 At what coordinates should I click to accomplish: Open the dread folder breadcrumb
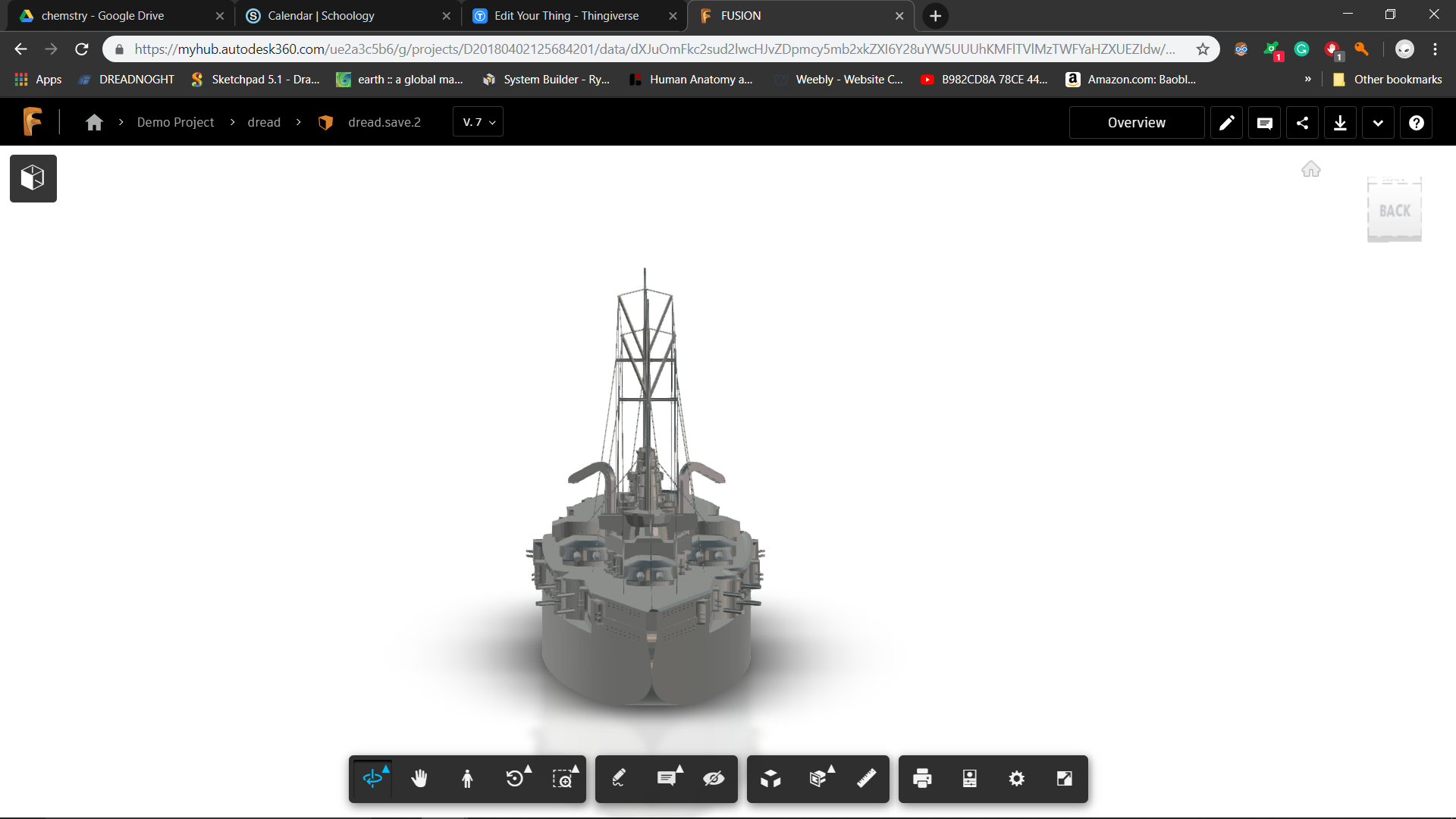coord(264,123)
